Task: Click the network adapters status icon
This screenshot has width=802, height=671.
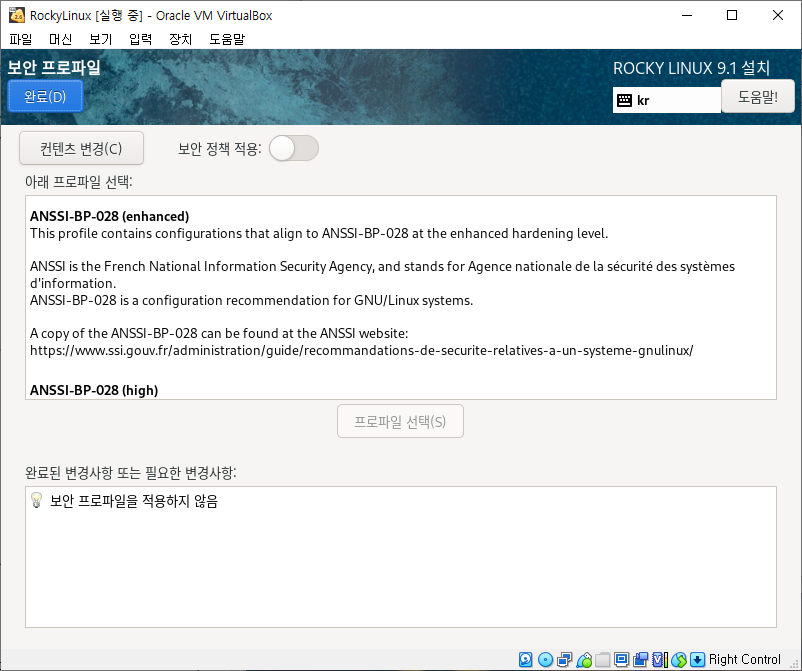Action: coord(565,659)
